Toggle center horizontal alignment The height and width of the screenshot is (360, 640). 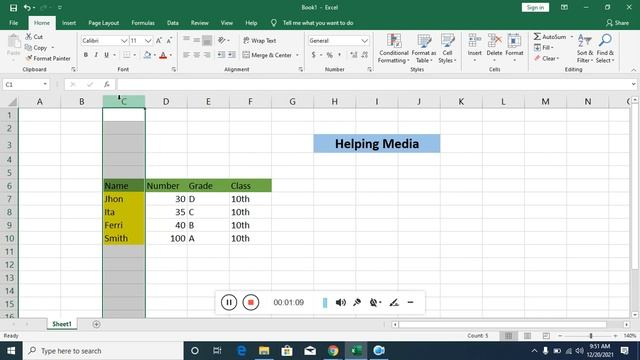coord(197,55)
